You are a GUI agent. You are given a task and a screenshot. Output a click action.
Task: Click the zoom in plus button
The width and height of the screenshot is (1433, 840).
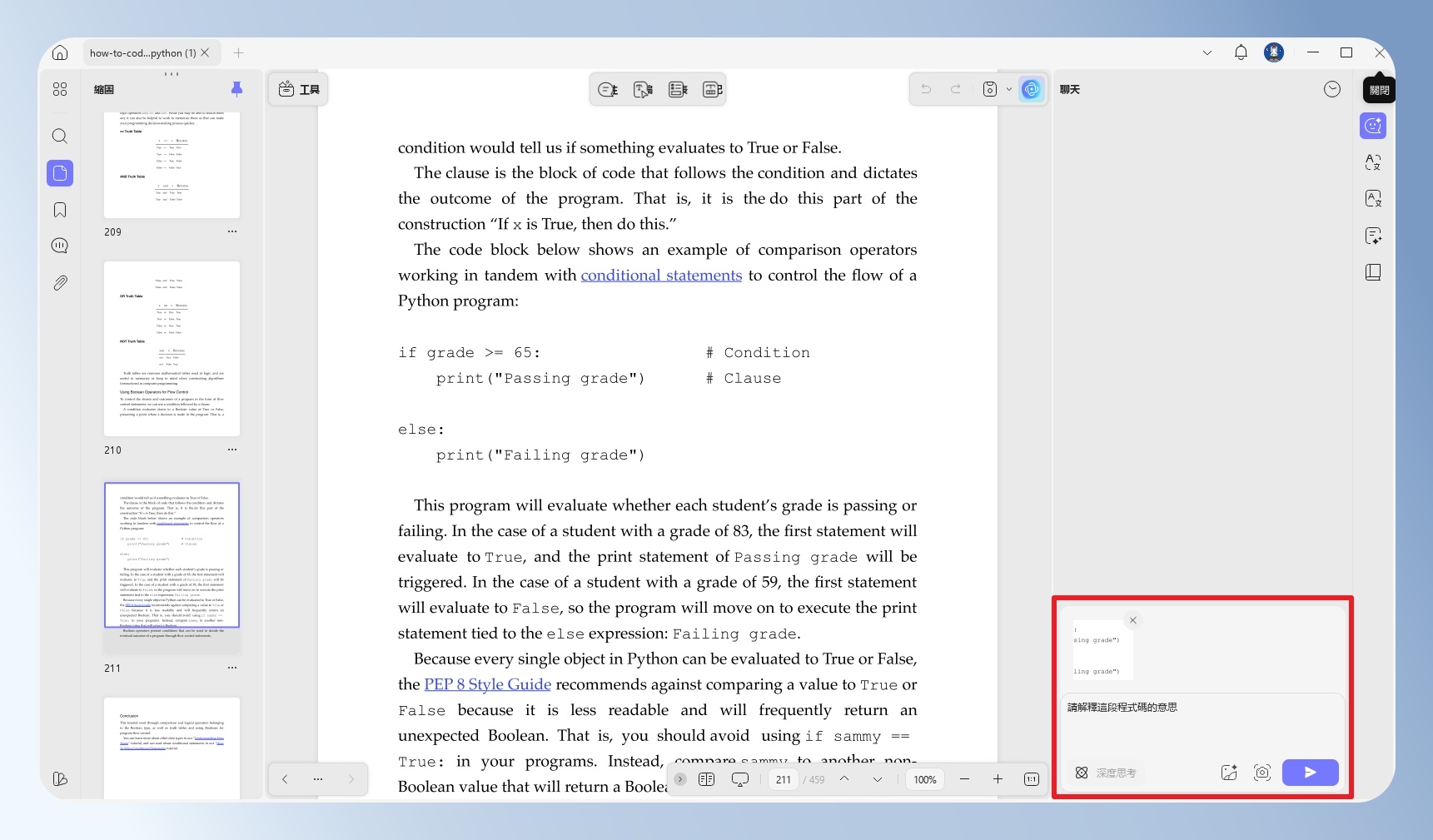click(998, 779)
